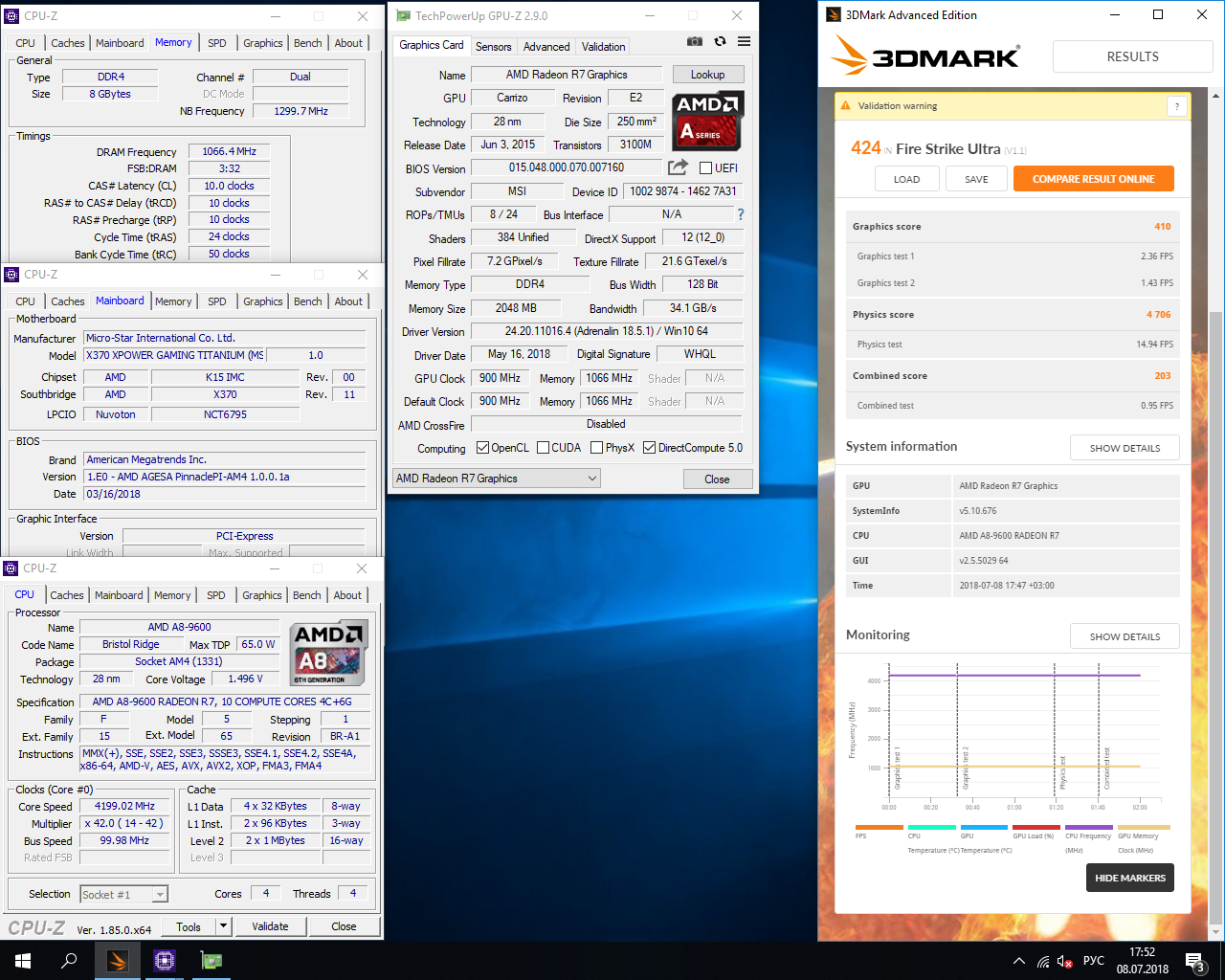Open Bench tab in bottom CPU-Z window

click(x=307, y=595)
